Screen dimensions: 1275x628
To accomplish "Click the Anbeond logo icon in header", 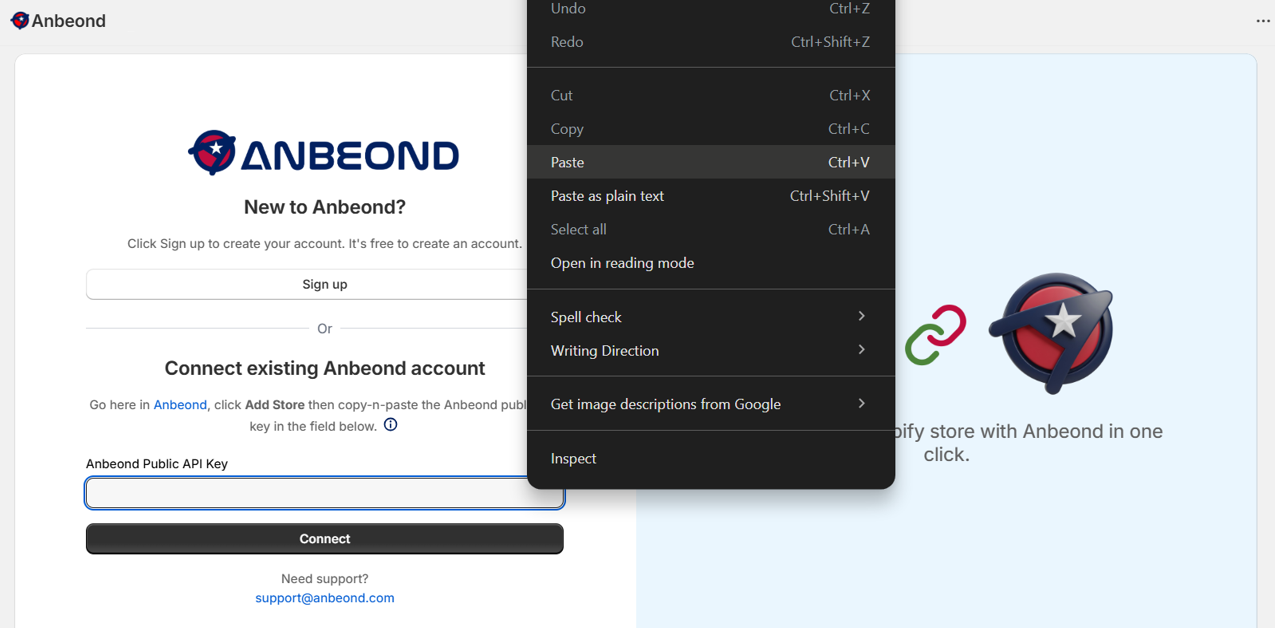I will click(20, 21).
